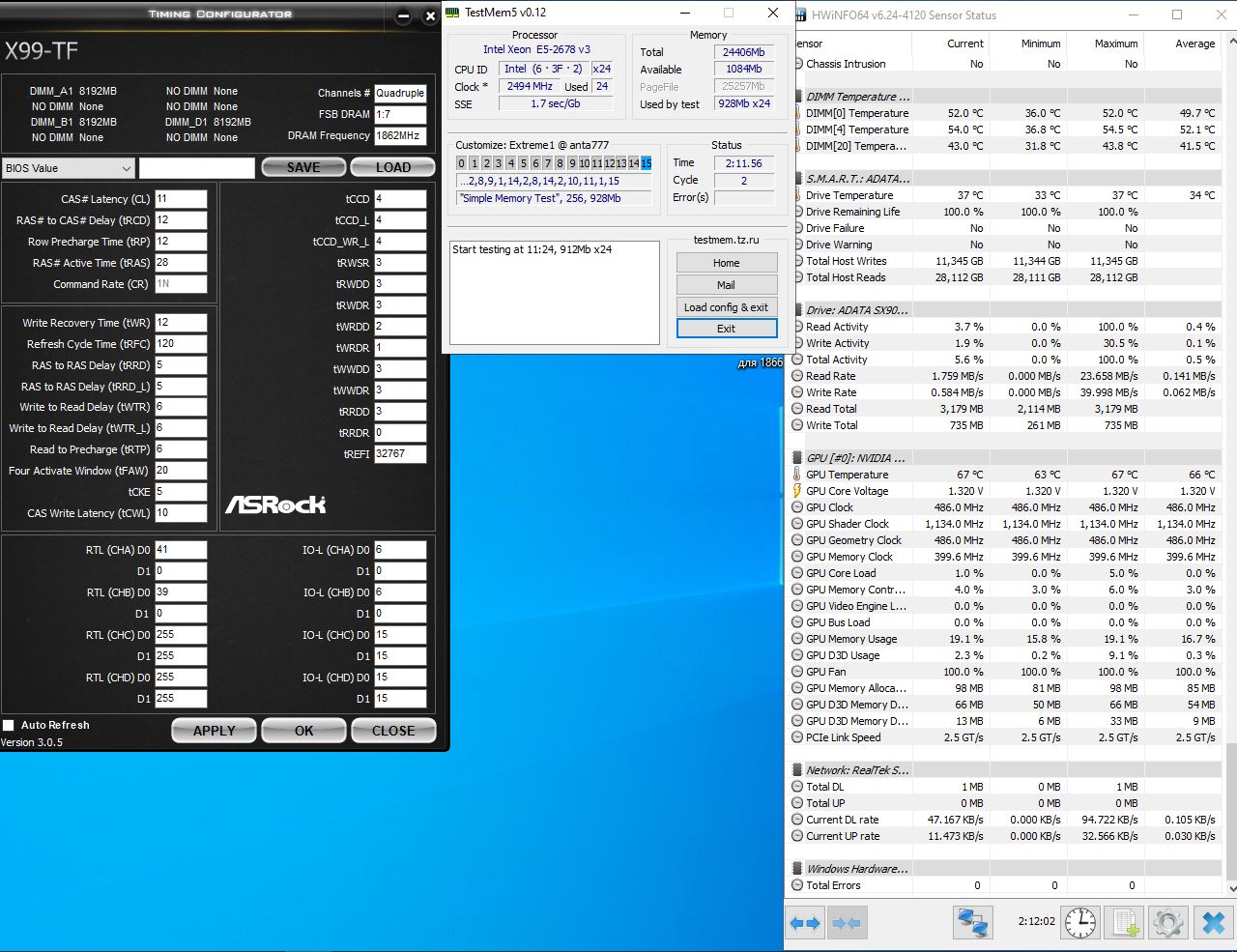
Task: Click the round icon beside PCIe Link Speed
Action: 797,737
